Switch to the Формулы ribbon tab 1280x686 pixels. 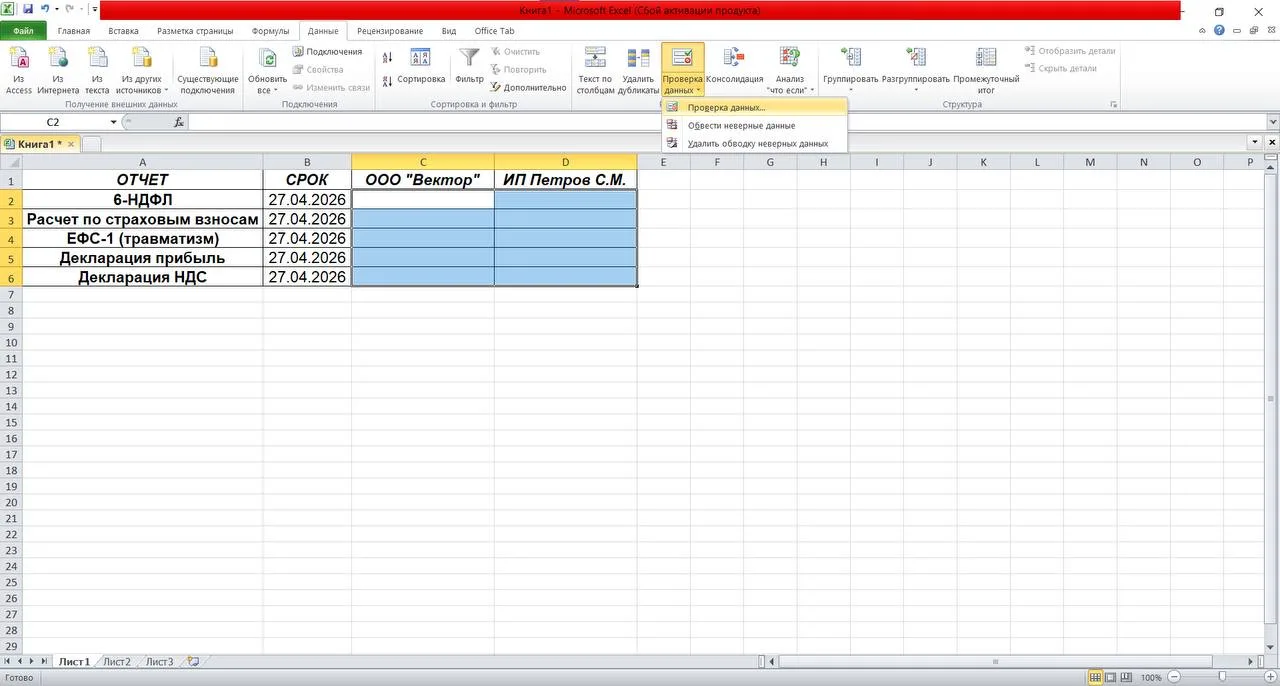270,31
